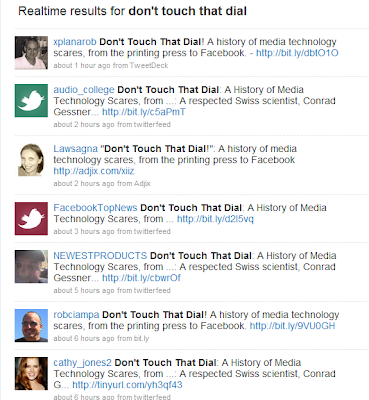The width and height of the screenshot is (369, 400).
Task: Open xplanarob's profile photo
Action: pos(31,53)
